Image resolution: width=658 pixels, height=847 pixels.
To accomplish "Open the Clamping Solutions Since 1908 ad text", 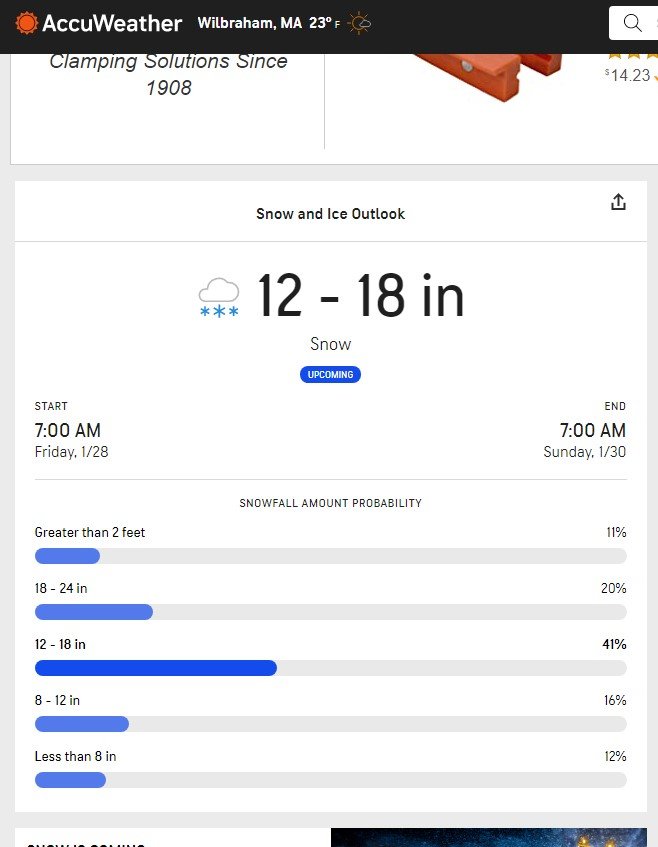I will [169, 75].
